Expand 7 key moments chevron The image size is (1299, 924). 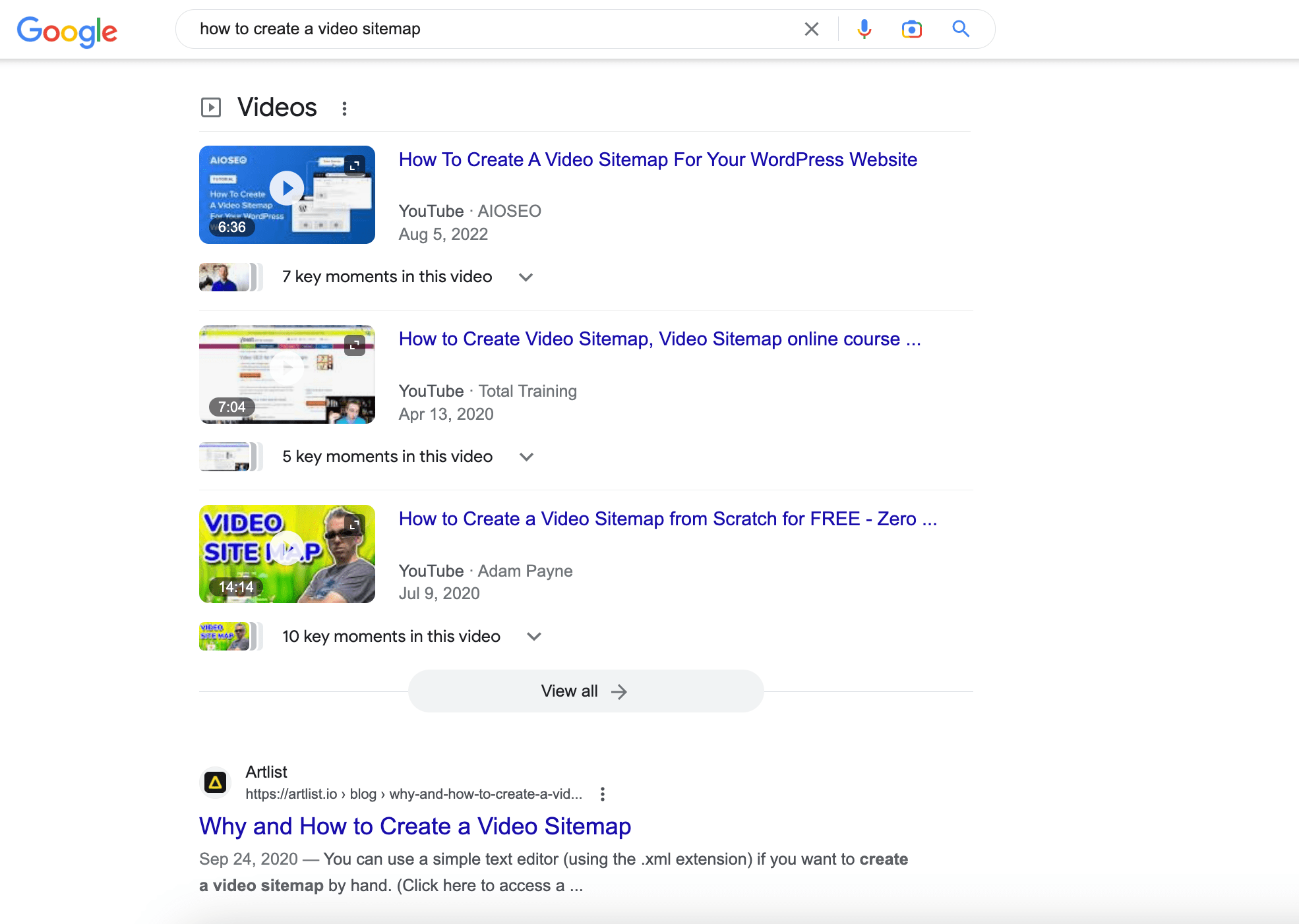pyautogui.click(x=526, y=277)
